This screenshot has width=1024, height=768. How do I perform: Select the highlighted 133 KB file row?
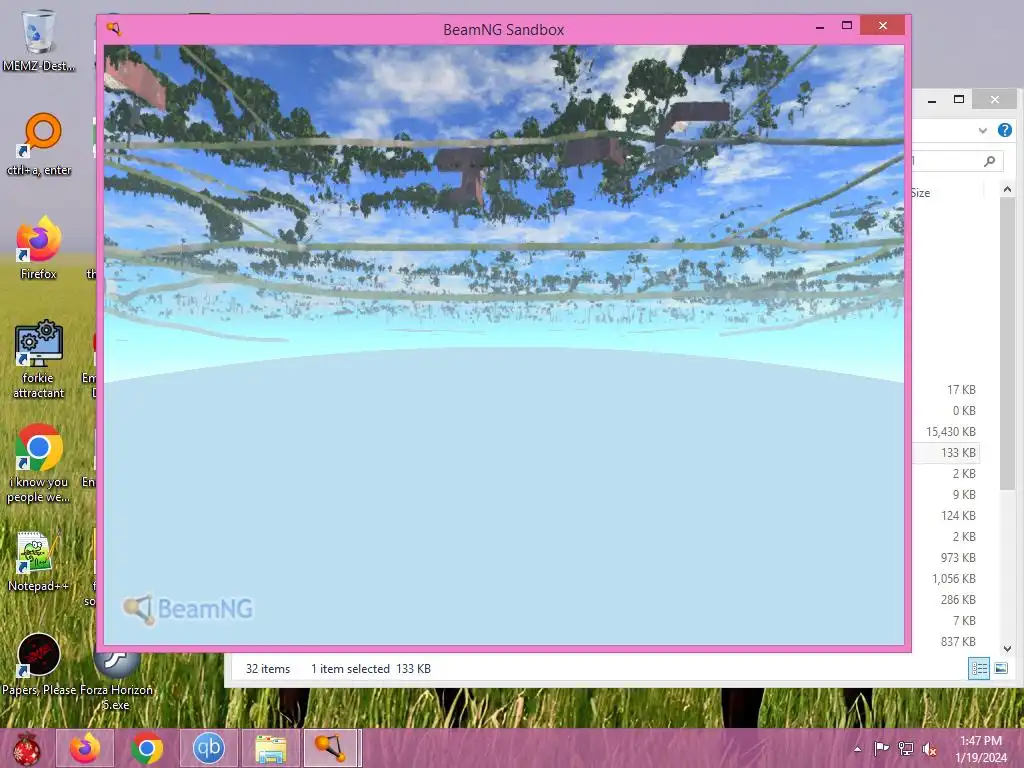tap(945, 452)
